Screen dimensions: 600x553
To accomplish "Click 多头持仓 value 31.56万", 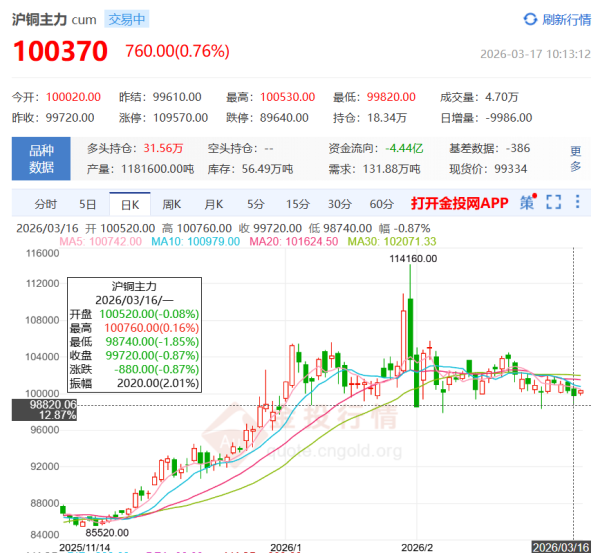I will pyautogui.click(x=163, y=148).
